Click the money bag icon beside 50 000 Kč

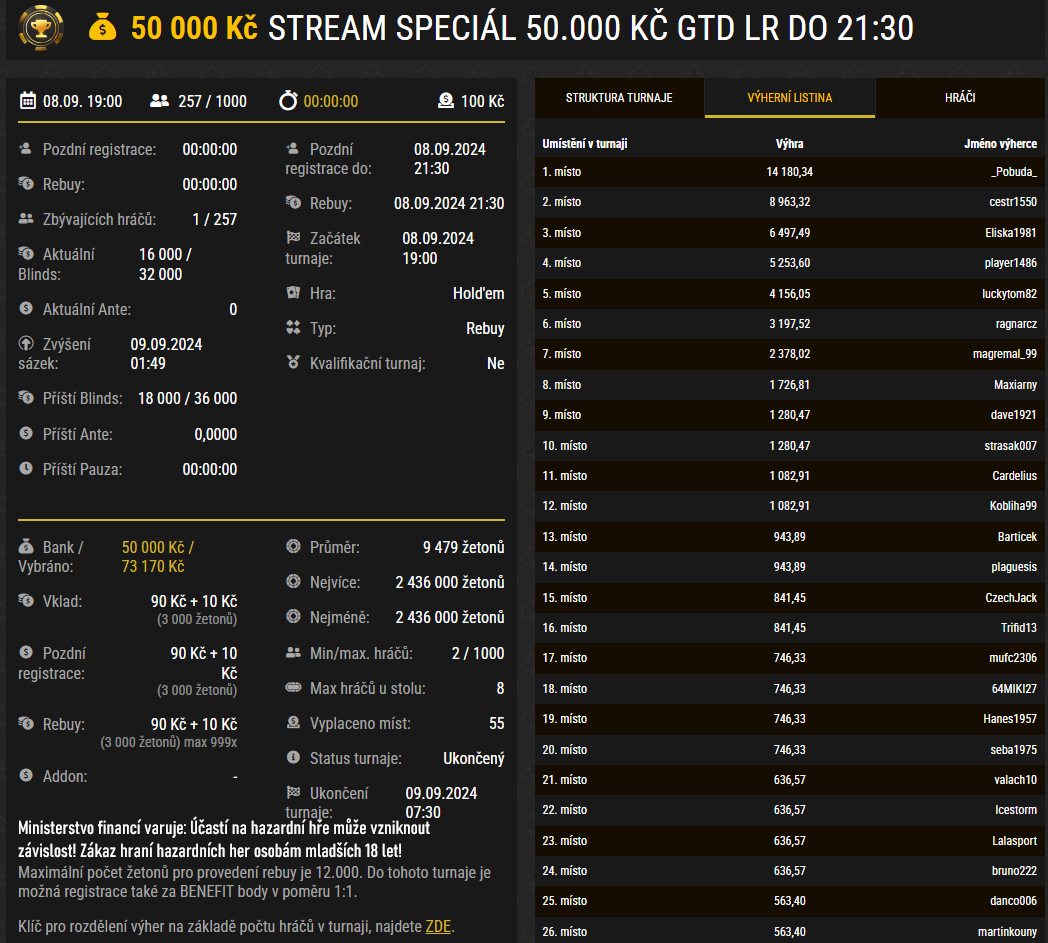tap(102, 28)
